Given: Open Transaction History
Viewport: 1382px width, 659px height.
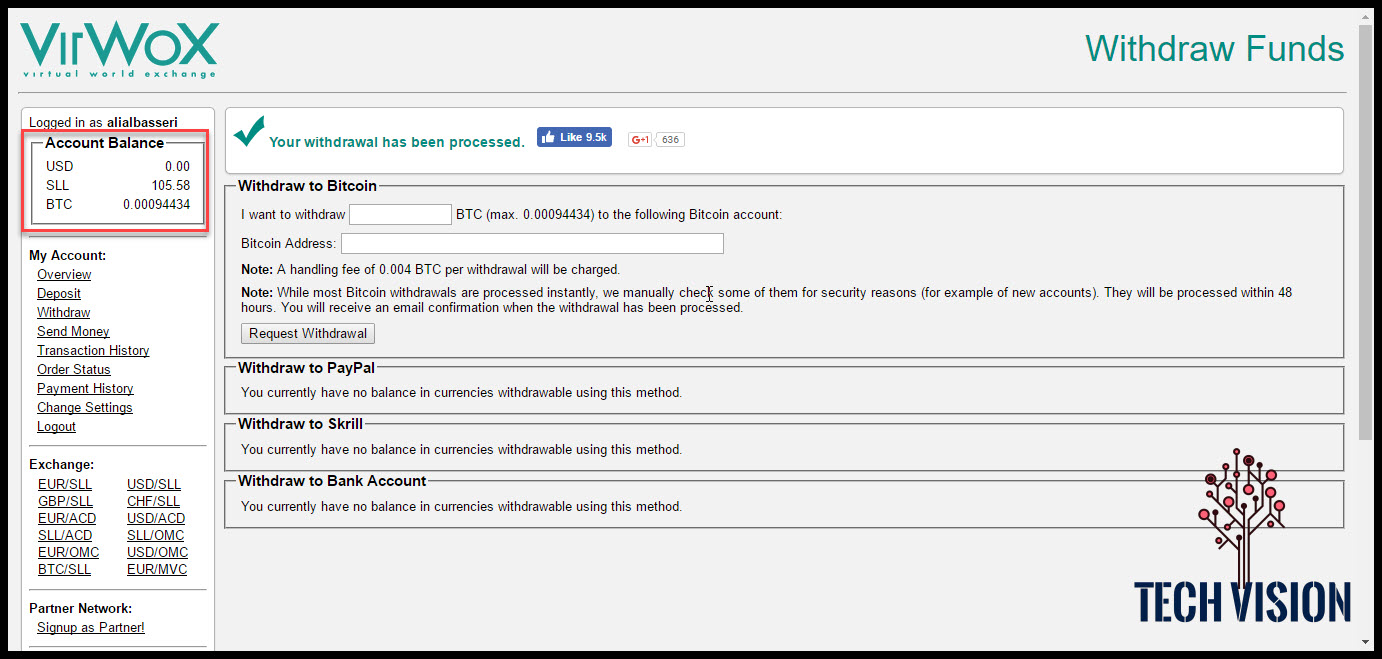Looking at the screenshot, I should 93,350.
